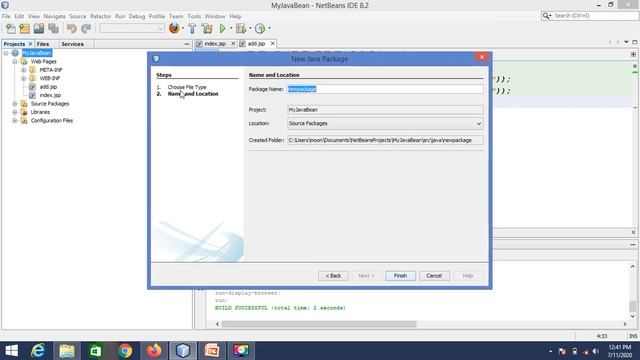Click the Debug Project toolbar icon
This screenshot has height=360, width=640.
click(241, 28)
